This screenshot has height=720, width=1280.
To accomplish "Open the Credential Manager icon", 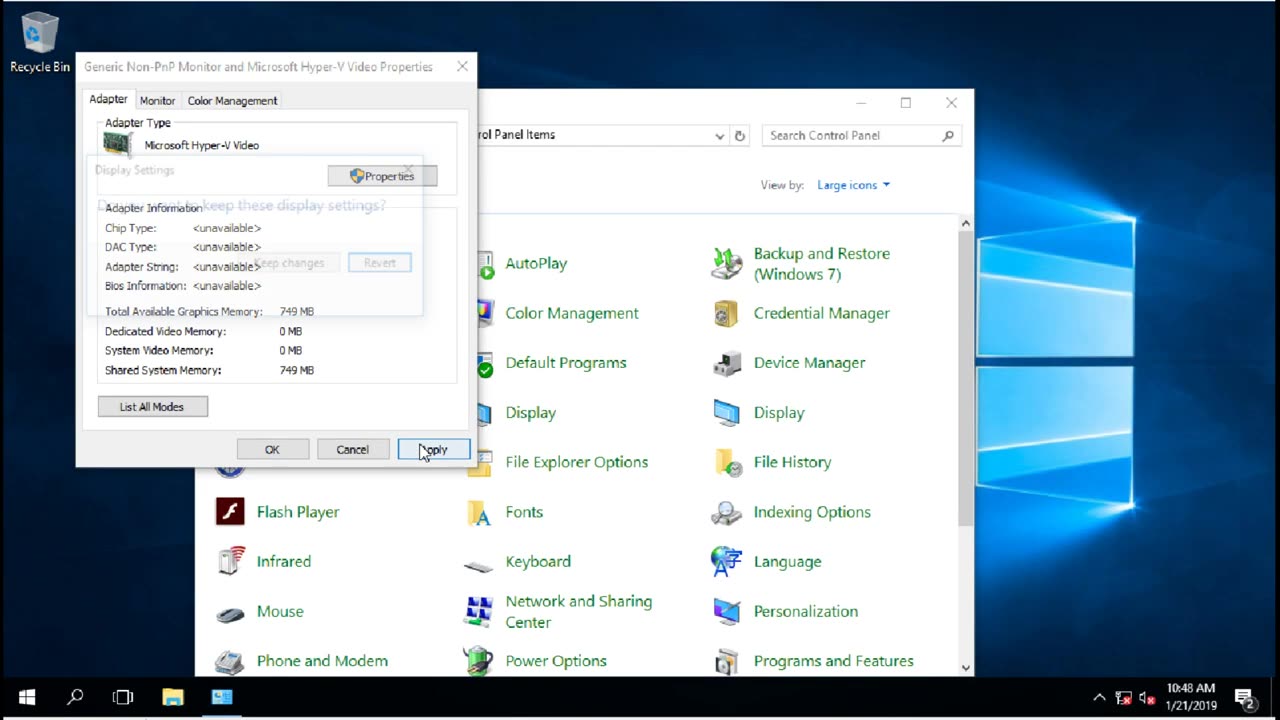I will click(x=727, y=313).
